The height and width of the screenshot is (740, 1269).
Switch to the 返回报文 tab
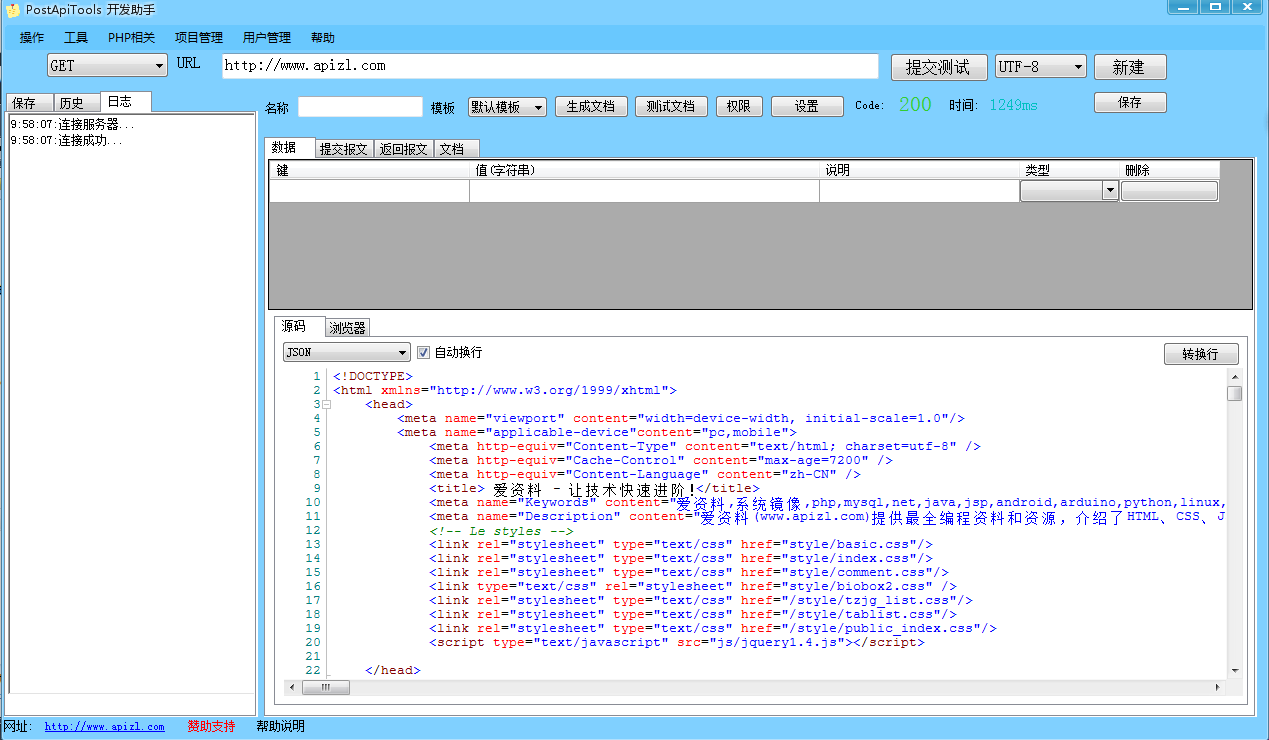pyautogui.click(x=405, y=149)
